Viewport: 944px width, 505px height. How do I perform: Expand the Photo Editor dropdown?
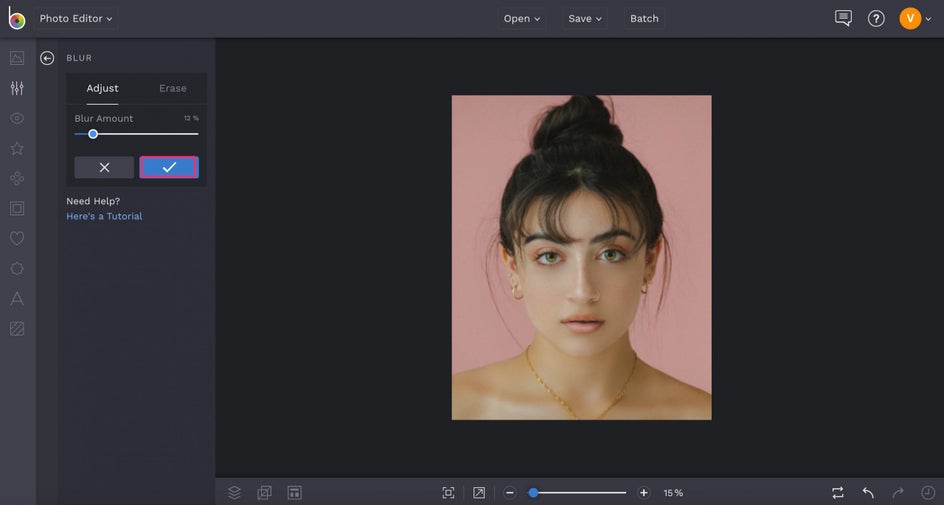click(x=76, y=19)
